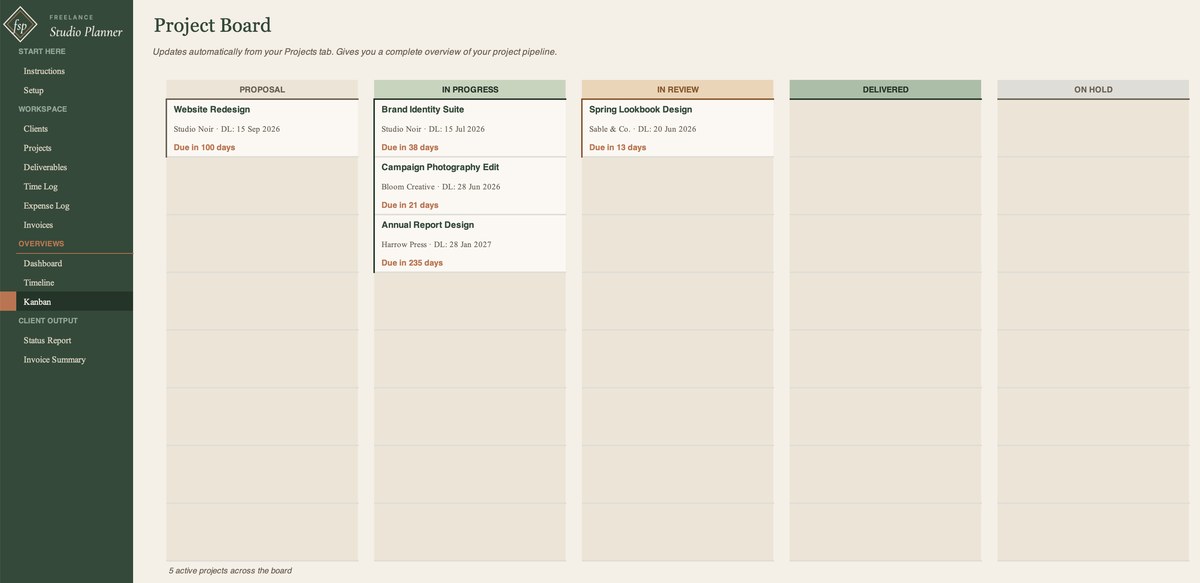Click the ON HOLD column header

click(x=1093, y=90)
